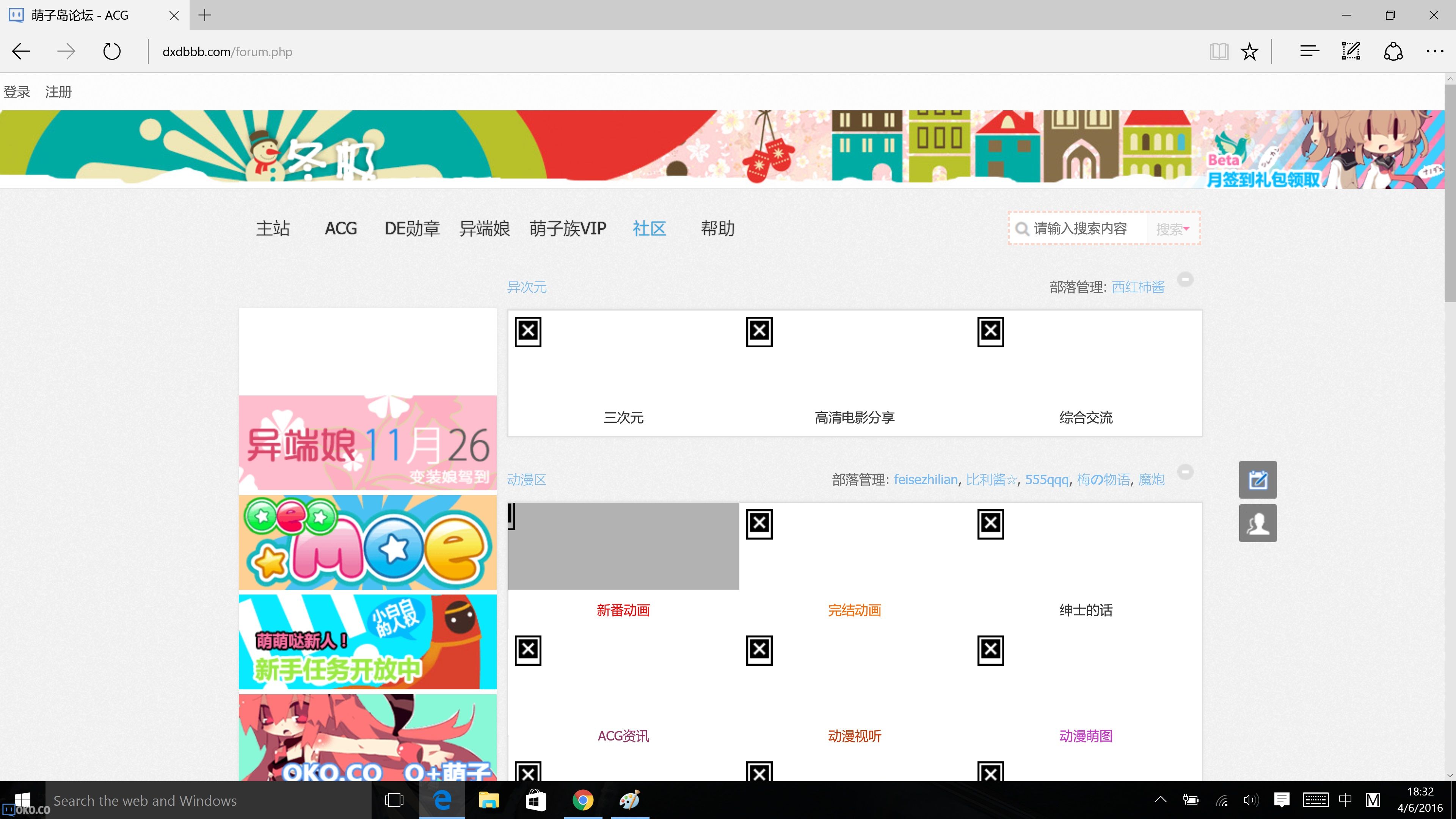Open the Windows Start menu

[23, 800]
